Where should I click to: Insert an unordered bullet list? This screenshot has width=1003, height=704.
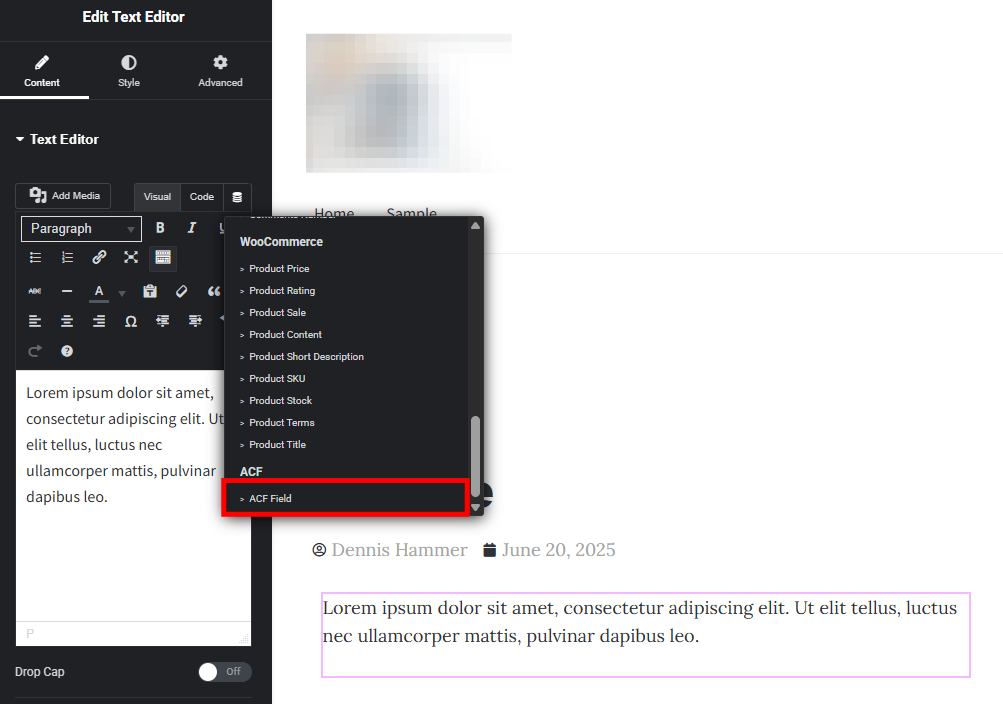tap(35, 257)
